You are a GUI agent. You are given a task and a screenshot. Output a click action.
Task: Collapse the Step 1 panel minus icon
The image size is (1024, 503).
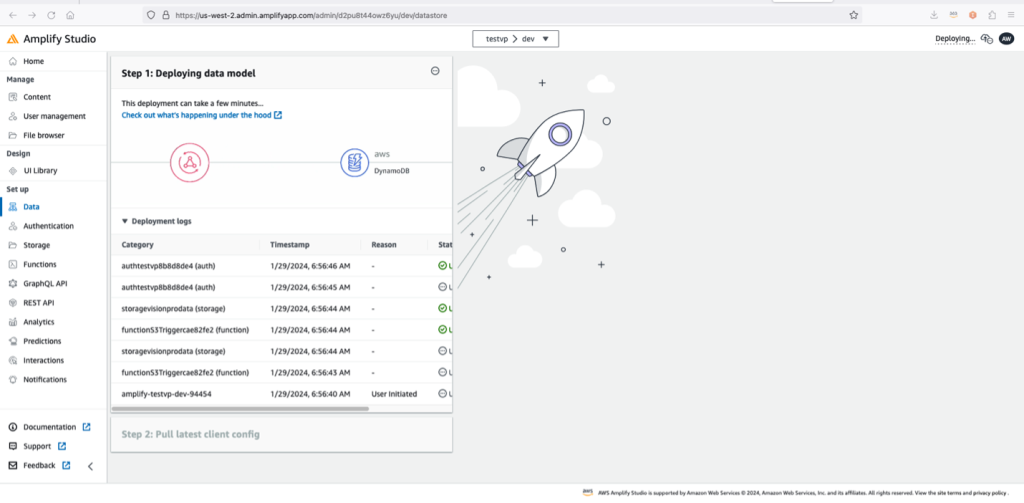pos(435,71)
